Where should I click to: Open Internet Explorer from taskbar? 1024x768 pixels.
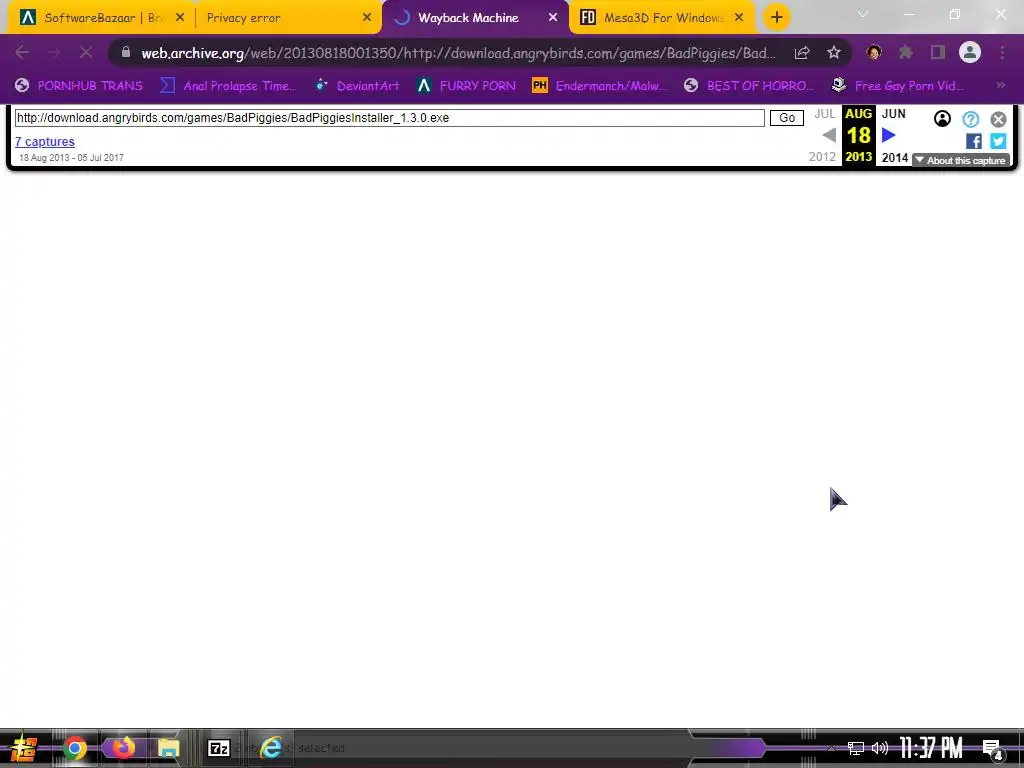(270, 748)
